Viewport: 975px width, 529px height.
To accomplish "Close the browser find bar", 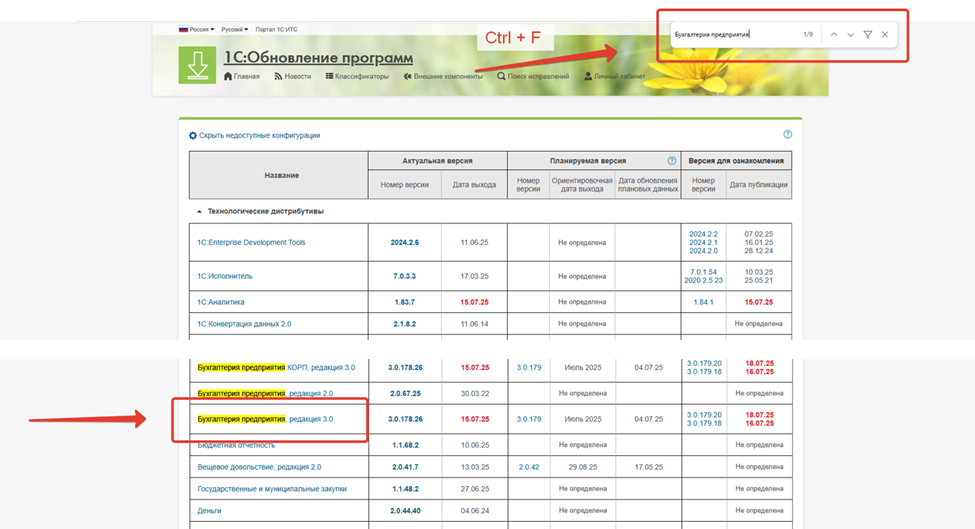I will [x=885, y=35].
